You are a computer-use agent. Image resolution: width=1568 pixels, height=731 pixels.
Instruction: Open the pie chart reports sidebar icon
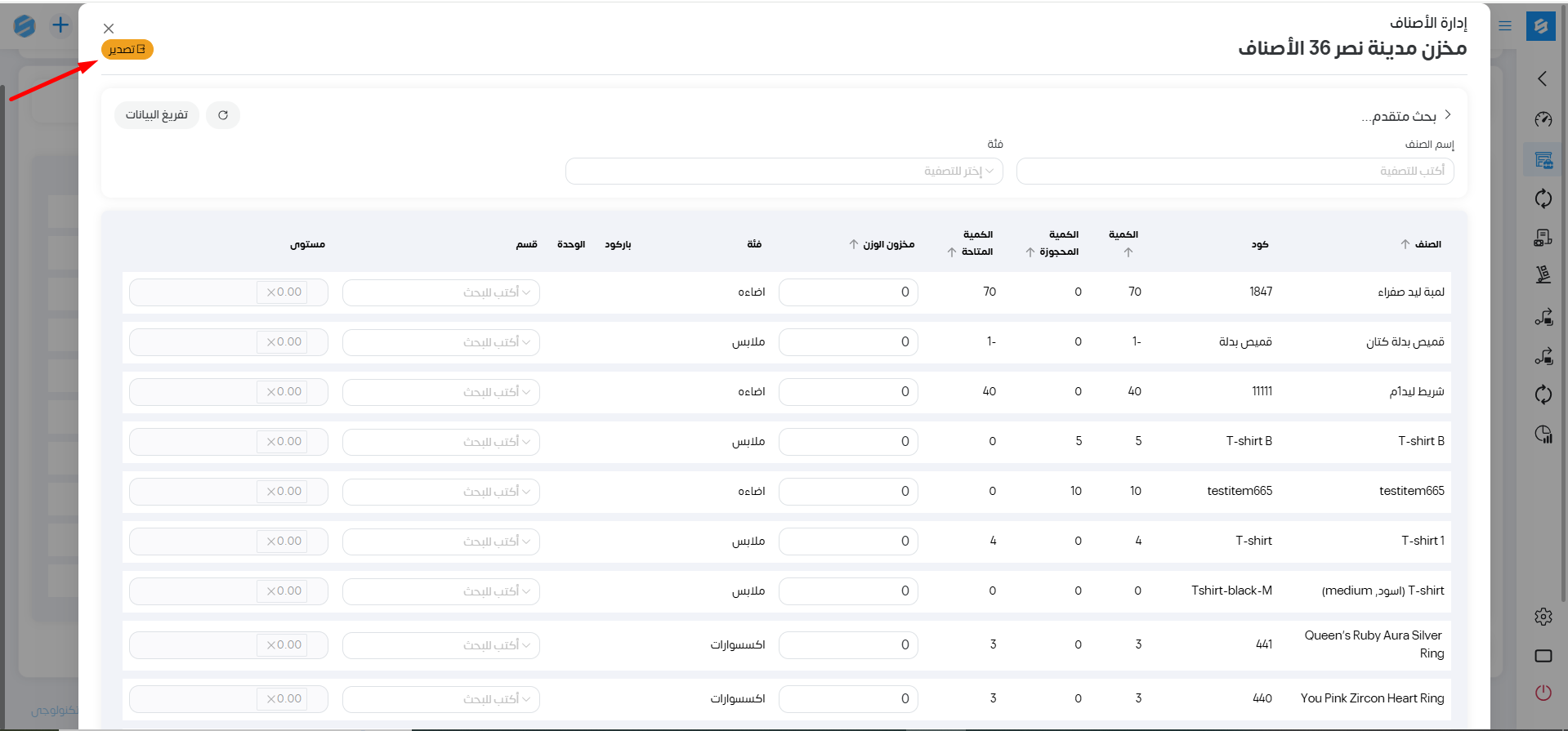[1543, 434]
